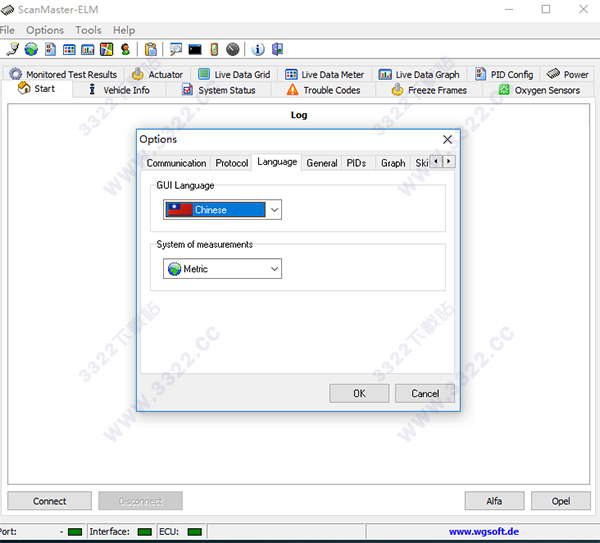Click the clipboard paste toolbar icon
This screenshot has width=600, height=543.
click(x=151, y=49)
